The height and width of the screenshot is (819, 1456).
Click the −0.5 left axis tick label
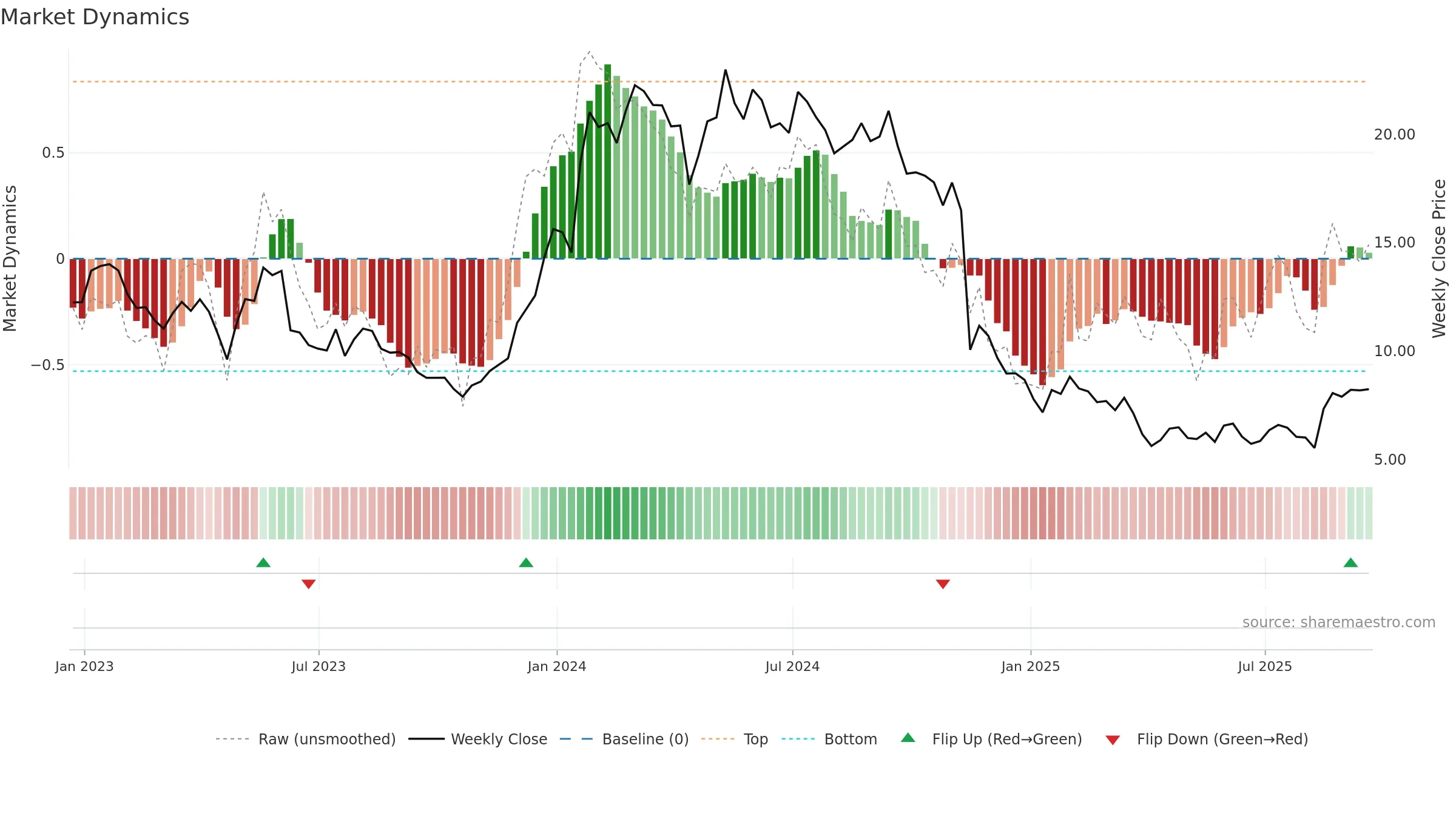click(x=48, y=365)
